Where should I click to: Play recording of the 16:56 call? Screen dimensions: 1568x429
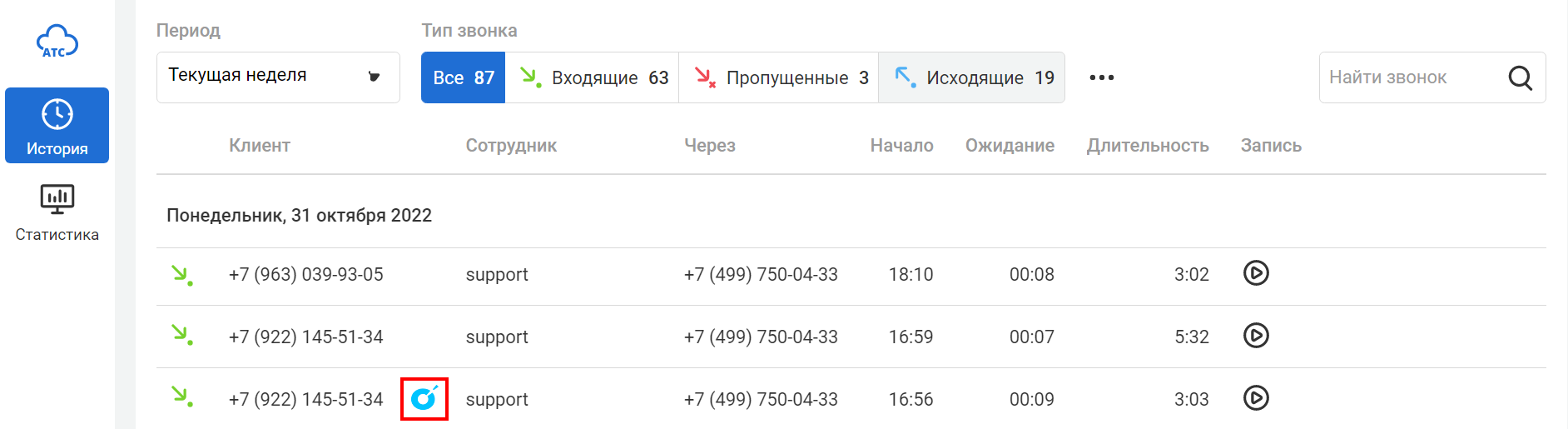pos(1255,398)
